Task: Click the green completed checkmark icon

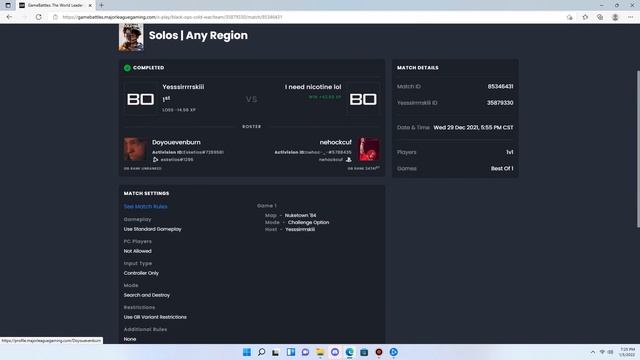Action: tap(127, 68)
